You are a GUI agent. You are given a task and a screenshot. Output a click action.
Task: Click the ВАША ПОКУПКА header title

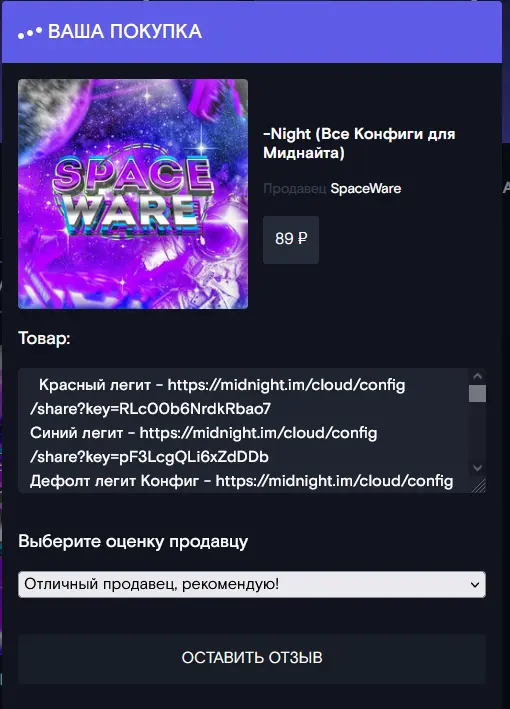pos(125,32)
